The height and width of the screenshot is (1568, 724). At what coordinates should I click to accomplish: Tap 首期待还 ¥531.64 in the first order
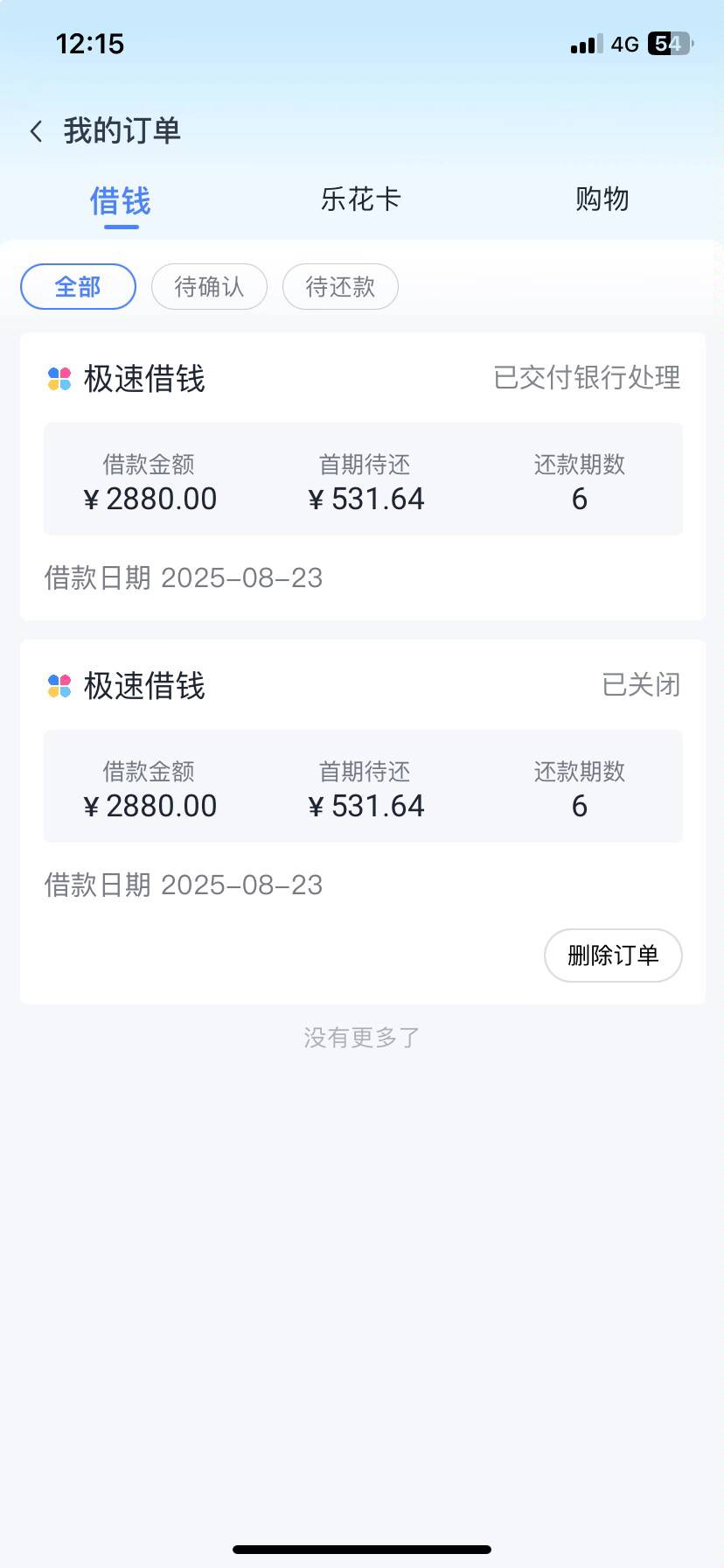pos(365,482)
